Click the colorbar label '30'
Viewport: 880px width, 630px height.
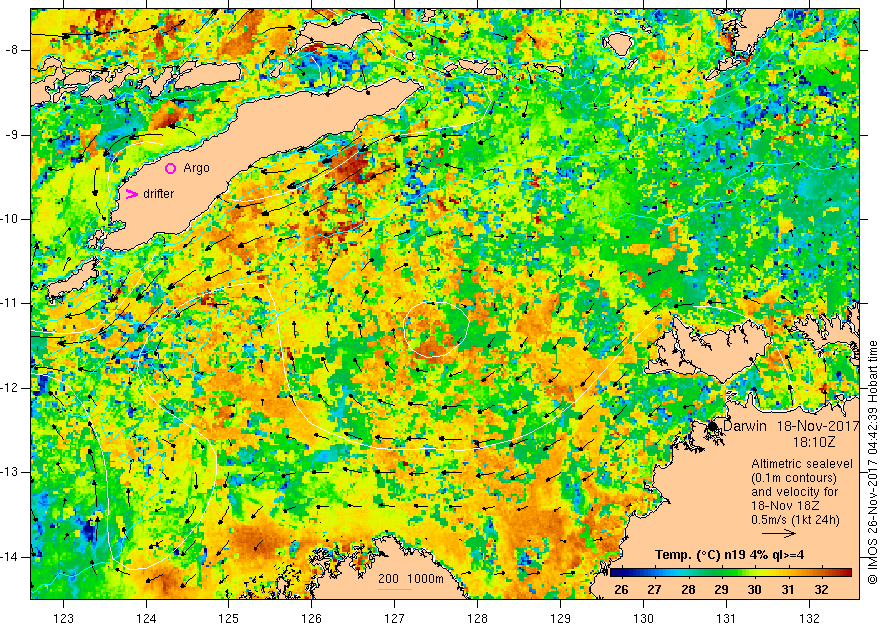[x=755, y=590]
